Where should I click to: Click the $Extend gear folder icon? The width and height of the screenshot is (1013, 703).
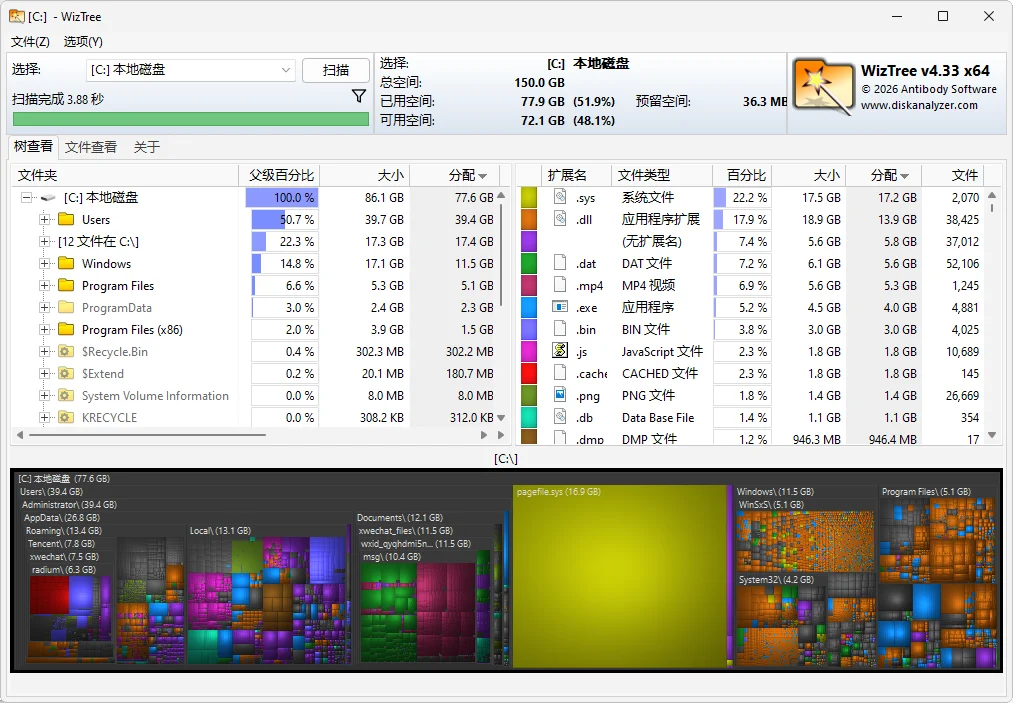pos(66,373)
